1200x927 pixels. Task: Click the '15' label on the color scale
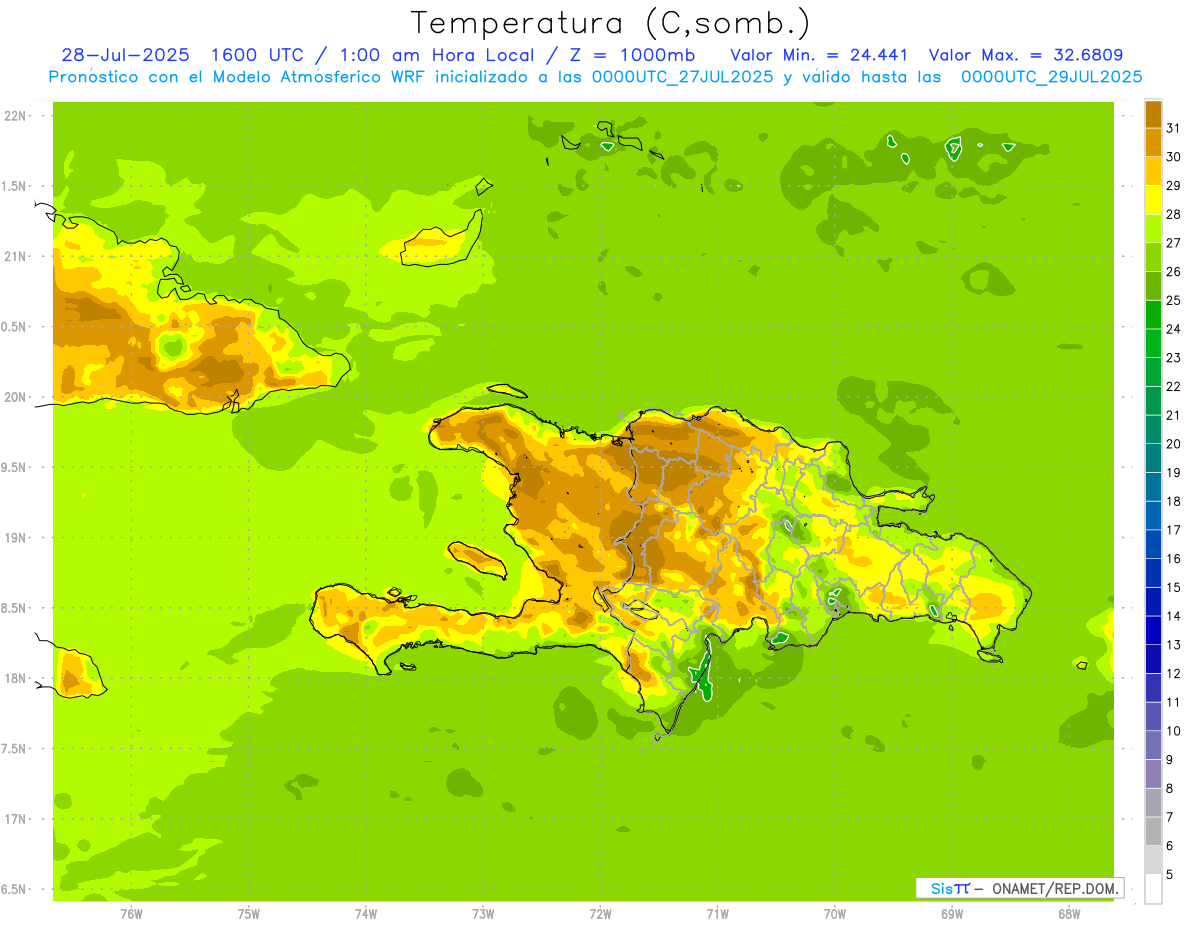[1173, 587]
